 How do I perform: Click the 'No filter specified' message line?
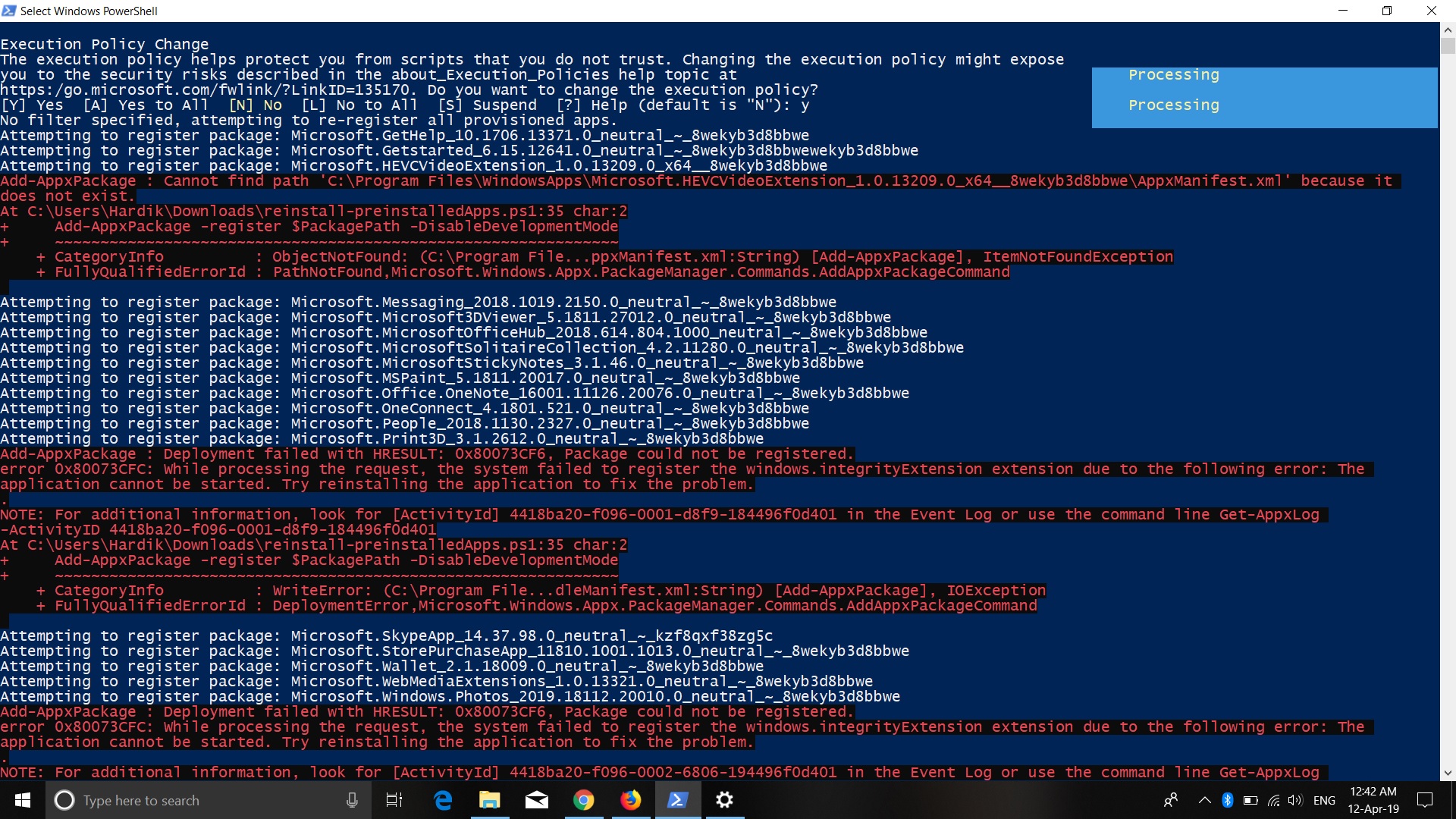(309, 120)
